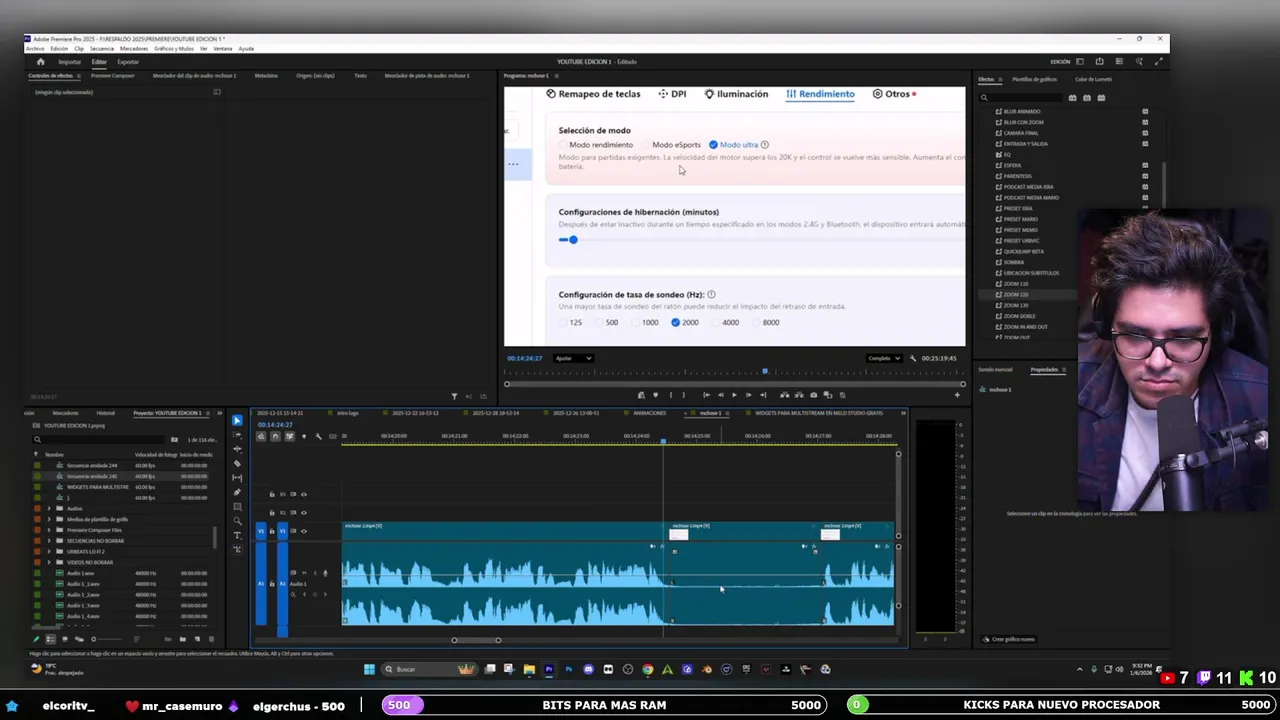The image size is (1280, 720).
Task: Open the program monitor button editor plus
Action: coord(957,395)
